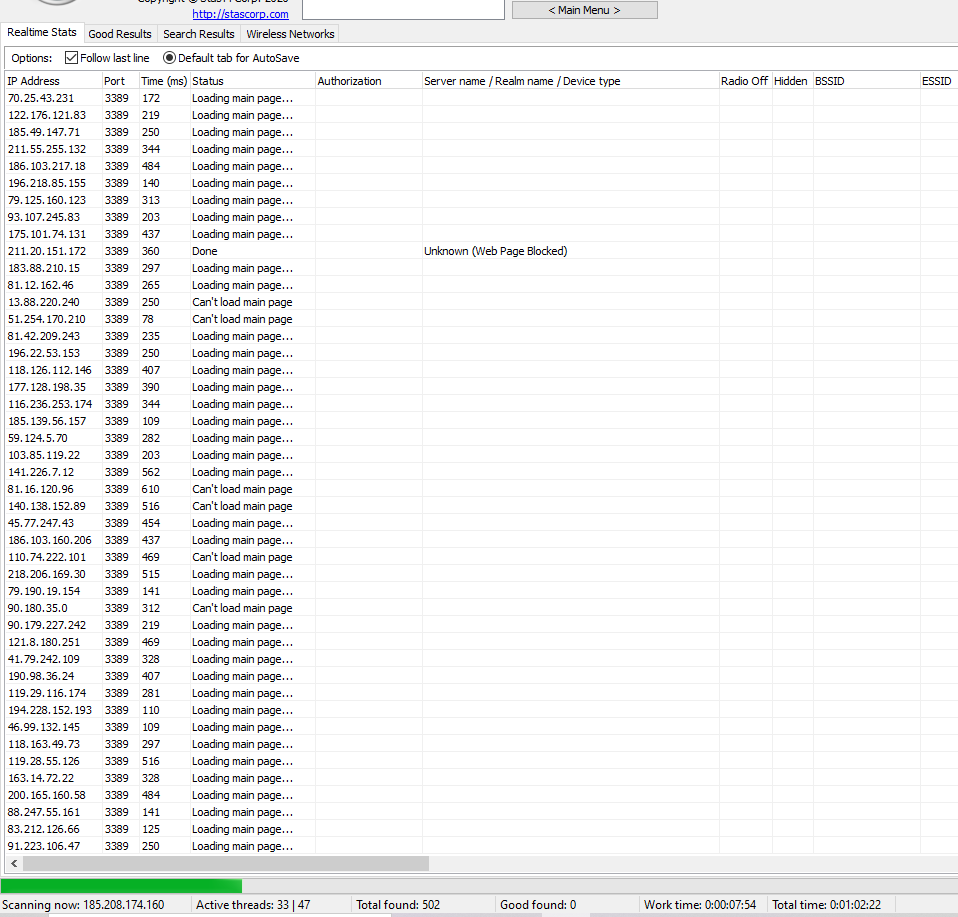
Task: Sort by the Time (ms) column header
Action: coord(164,81)
